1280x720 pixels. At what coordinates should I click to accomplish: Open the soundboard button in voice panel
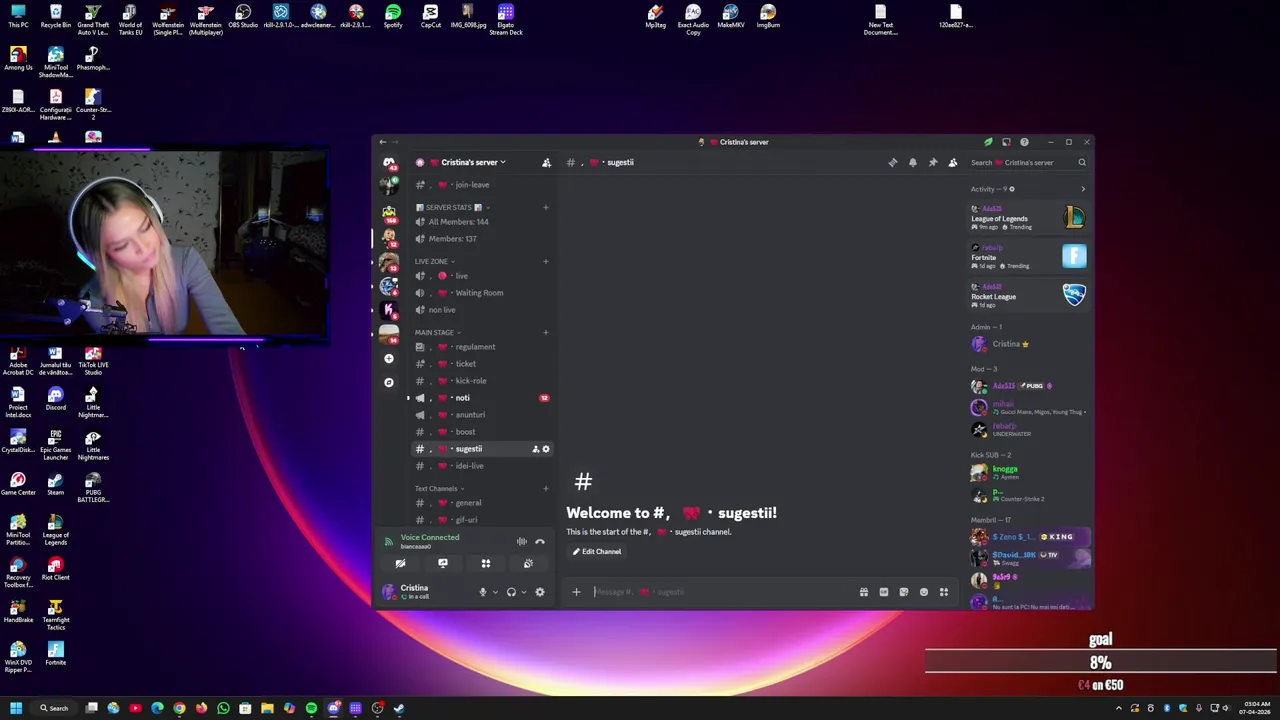[528, 563]
